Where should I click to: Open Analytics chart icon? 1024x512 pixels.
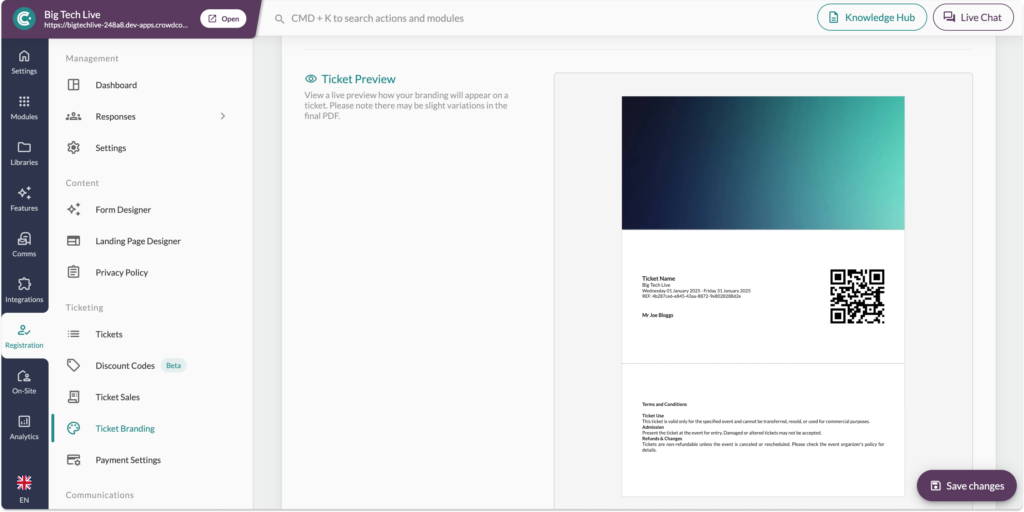tap(24, 422)
